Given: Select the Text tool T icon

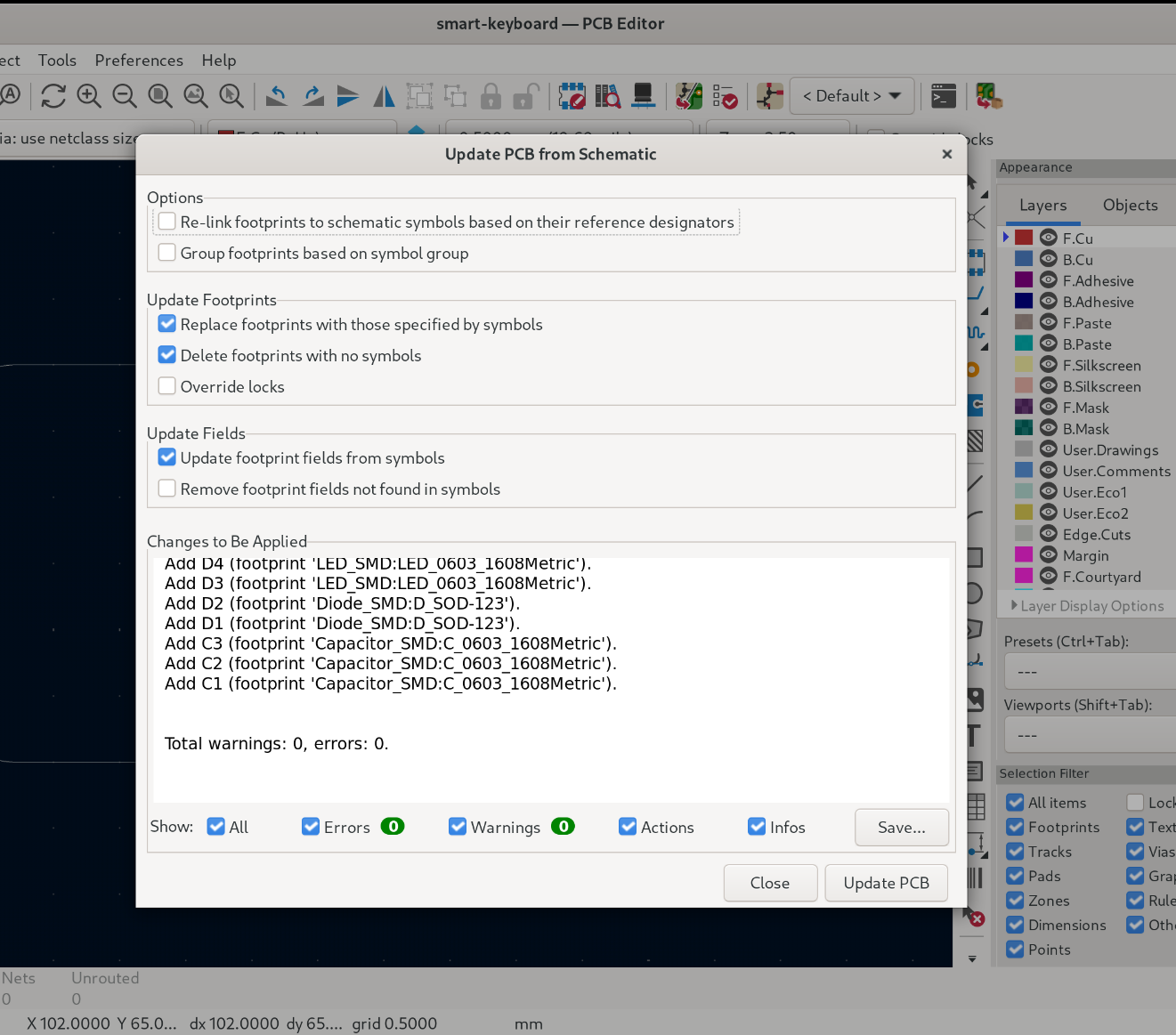Looking at the screenshot, I should click(974, 736).
